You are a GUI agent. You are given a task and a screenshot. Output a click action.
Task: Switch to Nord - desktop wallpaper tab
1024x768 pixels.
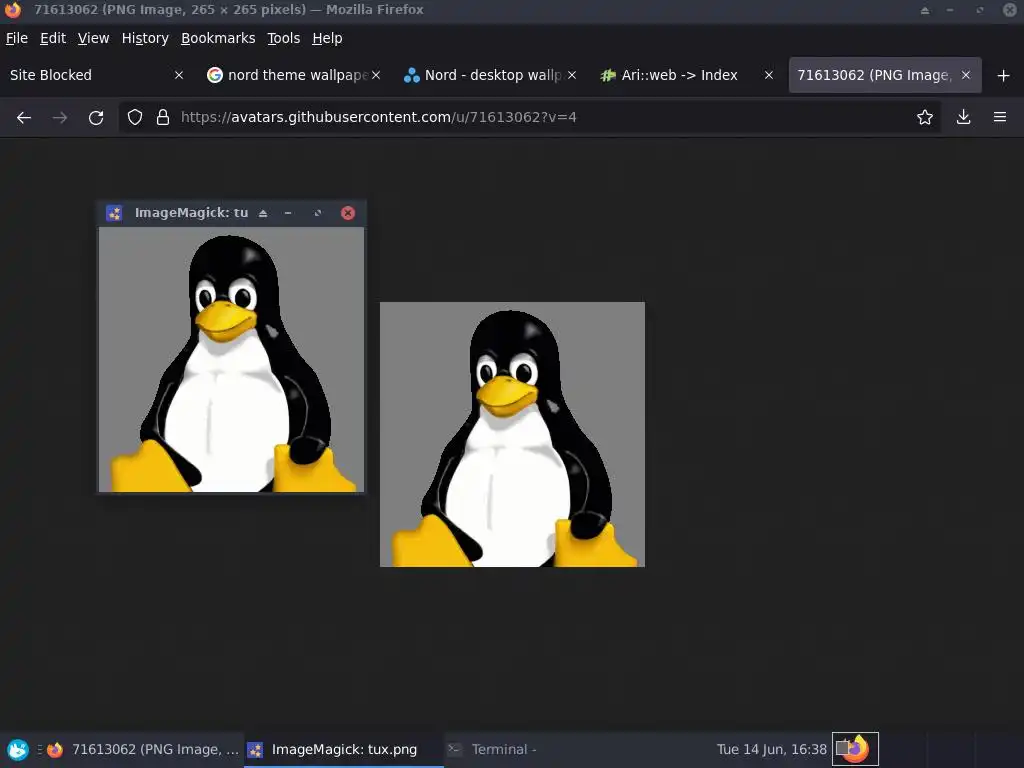[x=490, y=75]
